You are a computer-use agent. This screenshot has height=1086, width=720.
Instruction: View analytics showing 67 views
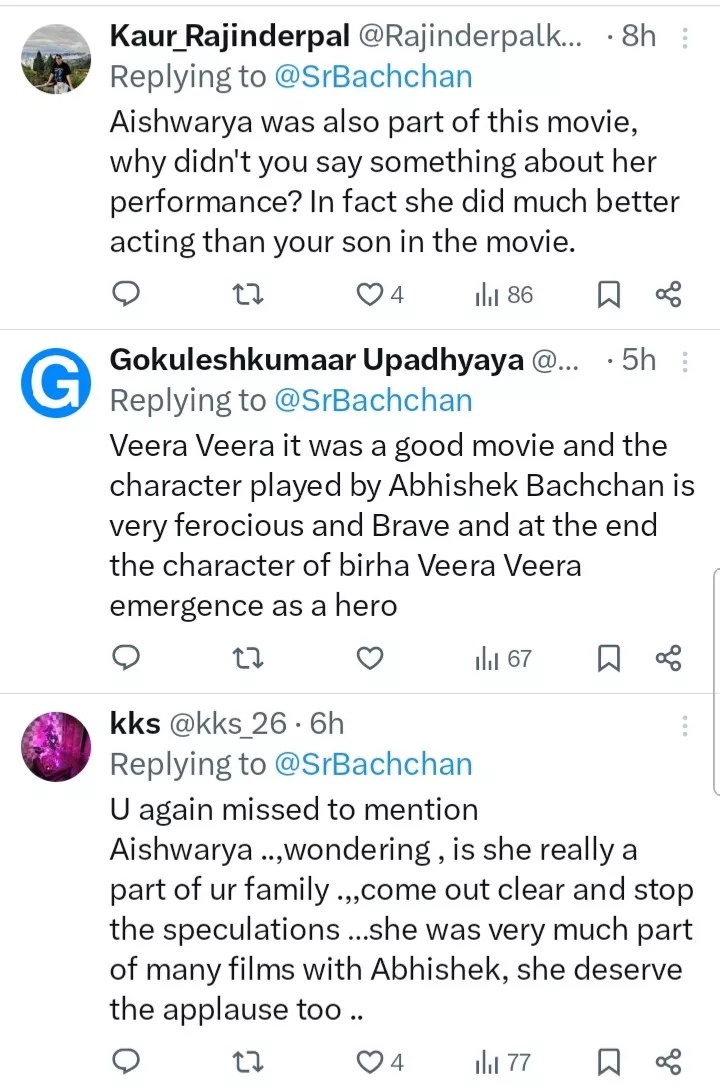coord(504,658)
